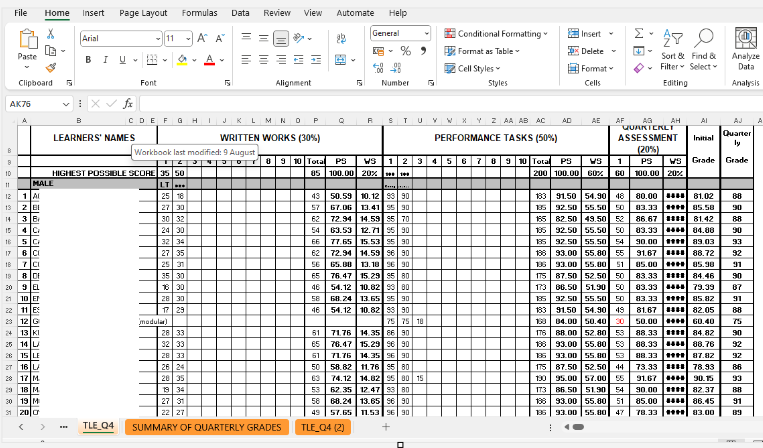This screenshot has height=448, width=763.
Task: Click Increase Indent icon
Action: pyautogui.click(x=316, y=59)
